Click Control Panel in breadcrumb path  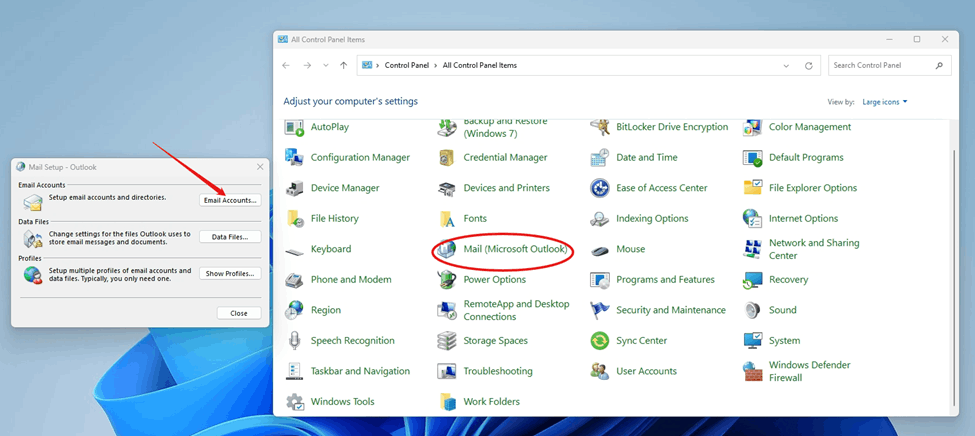[405, 65]
